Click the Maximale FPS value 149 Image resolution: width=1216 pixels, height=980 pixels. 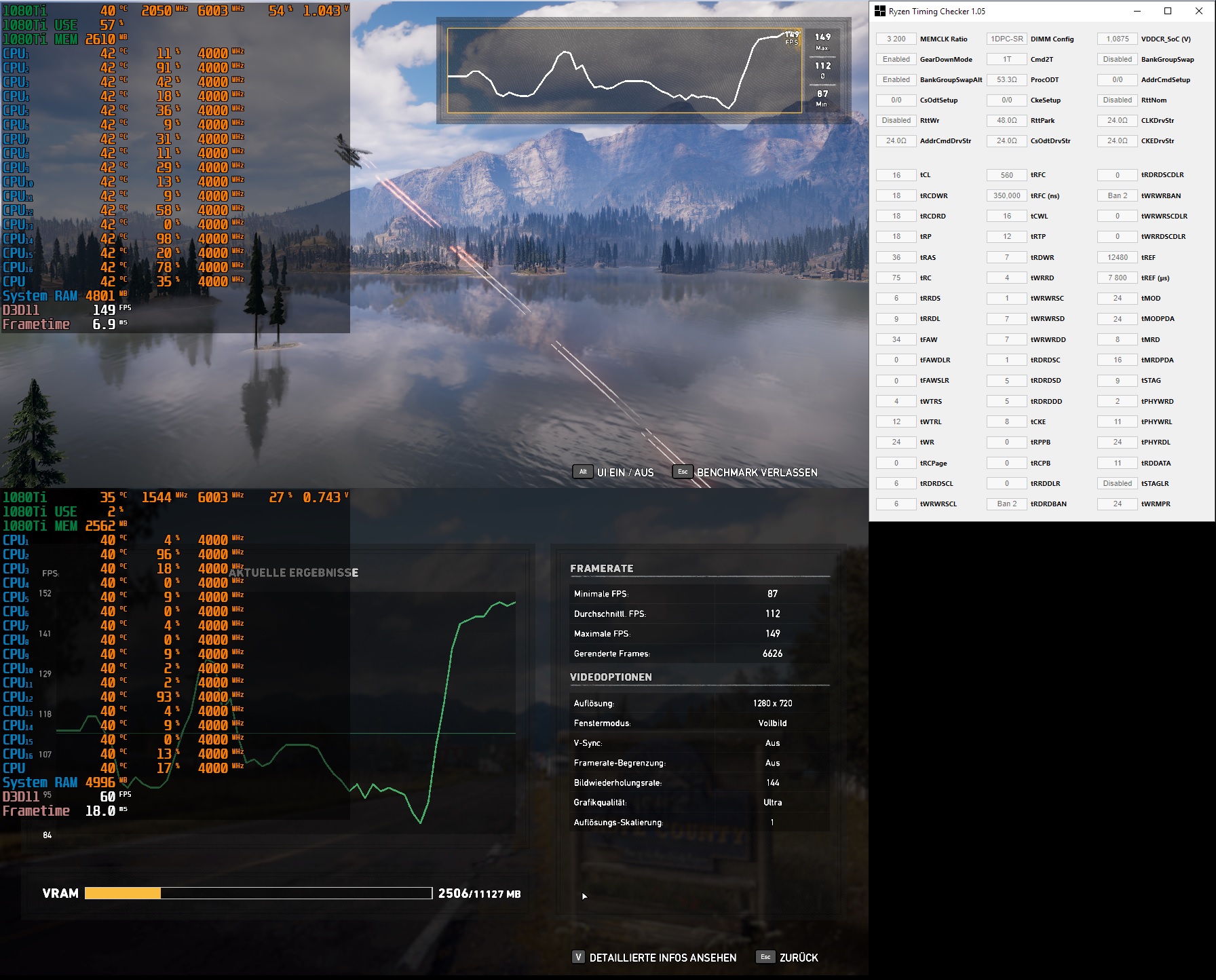point(772,633)
